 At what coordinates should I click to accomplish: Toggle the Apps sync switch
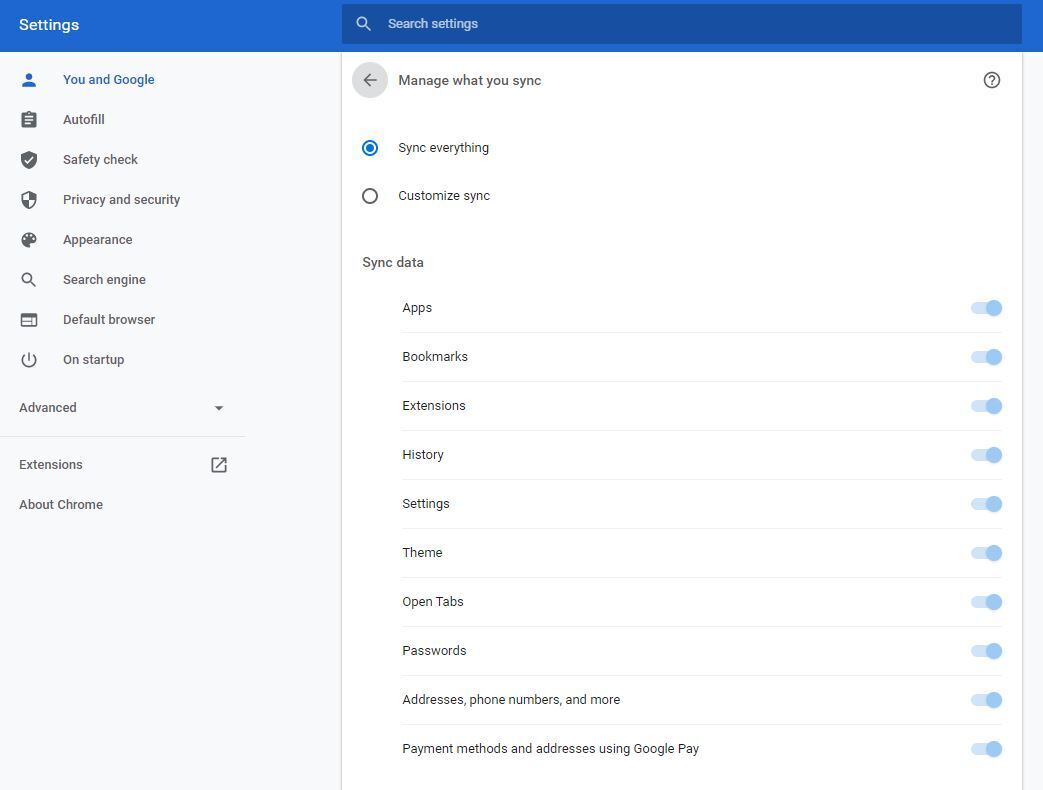click(986, 308)
